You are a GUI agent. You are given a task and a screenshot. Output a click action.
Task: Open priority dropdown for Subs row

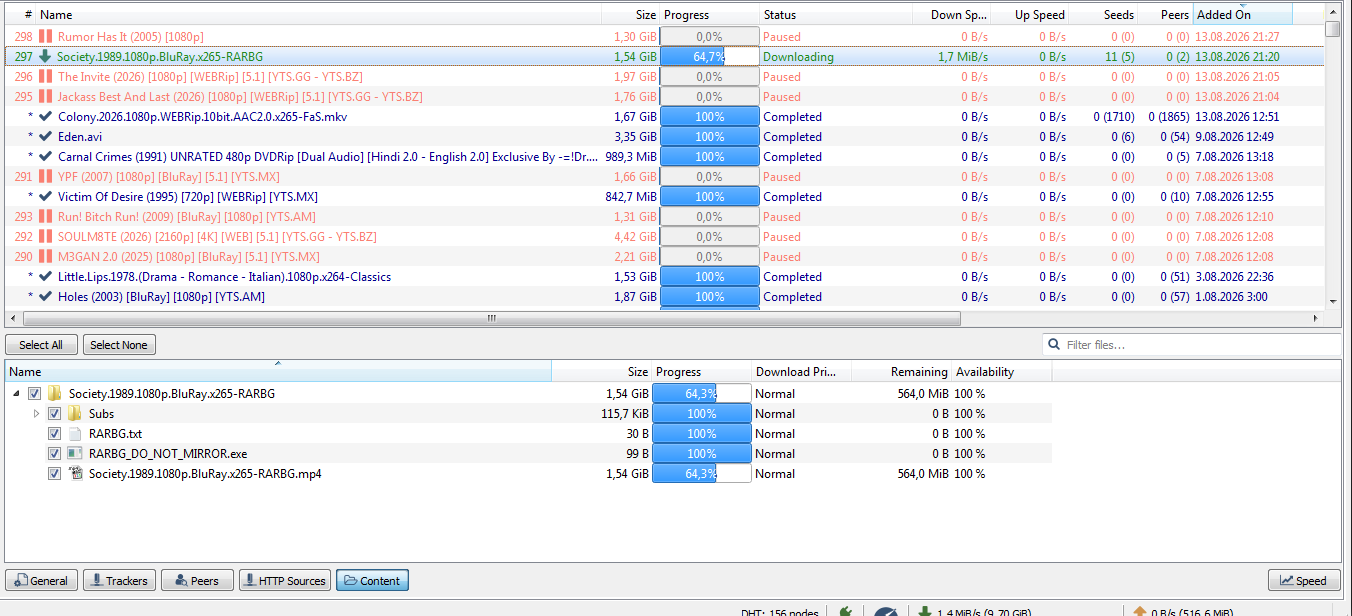[801, 413]
